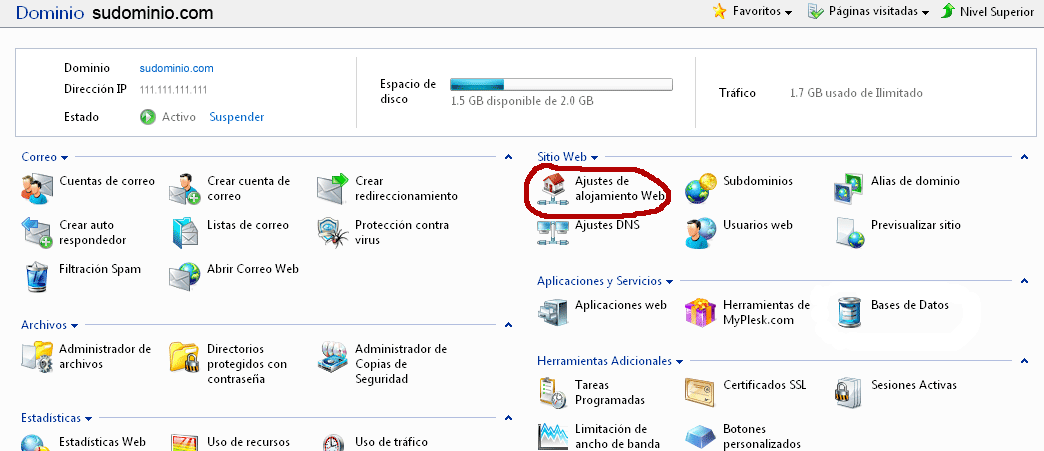
Task: Click the Espacio de disco usage bar
Action: click(x=561, y=85)
